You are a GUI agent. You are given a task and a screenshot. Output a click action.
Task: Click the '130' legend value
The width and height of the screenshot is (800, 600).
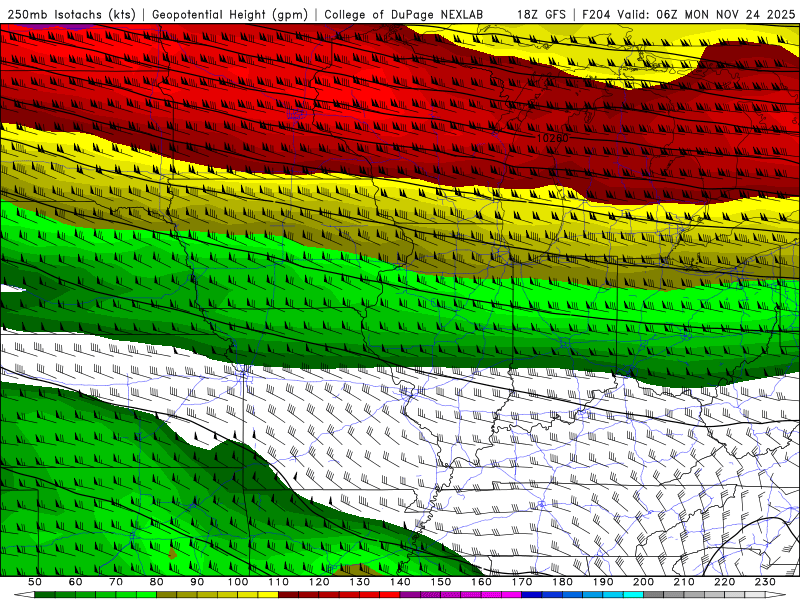(360, 582)
